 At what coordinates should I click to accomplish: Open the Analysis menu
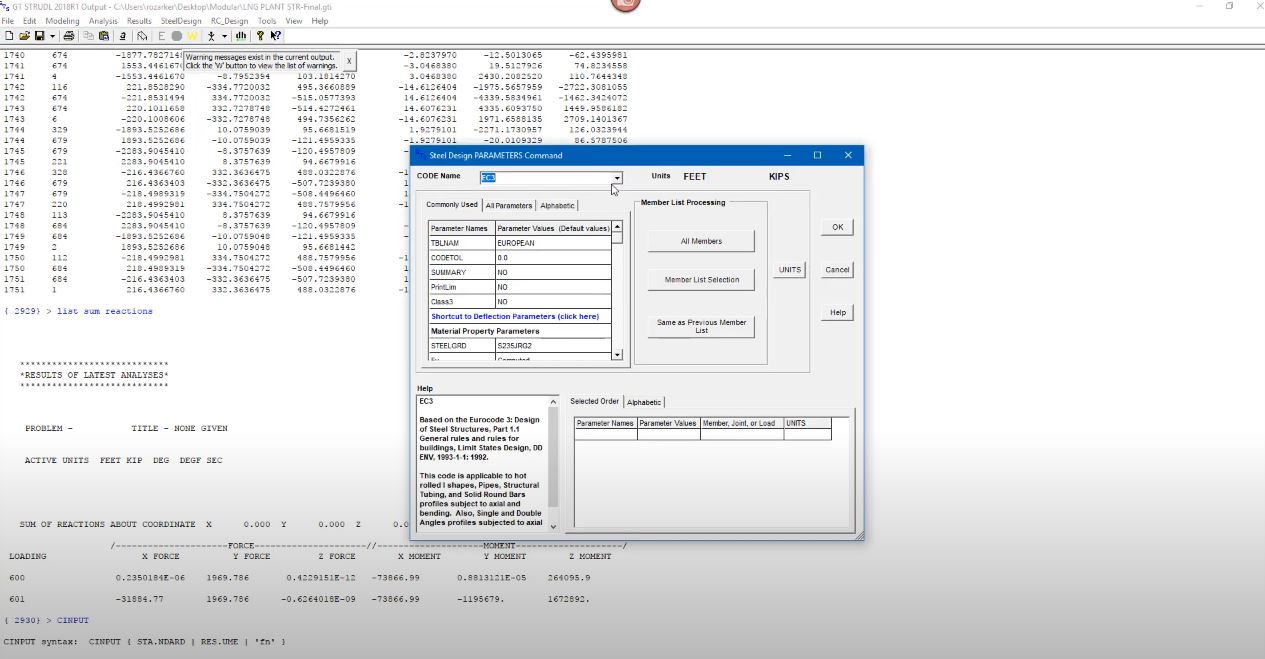click(103, 20)
